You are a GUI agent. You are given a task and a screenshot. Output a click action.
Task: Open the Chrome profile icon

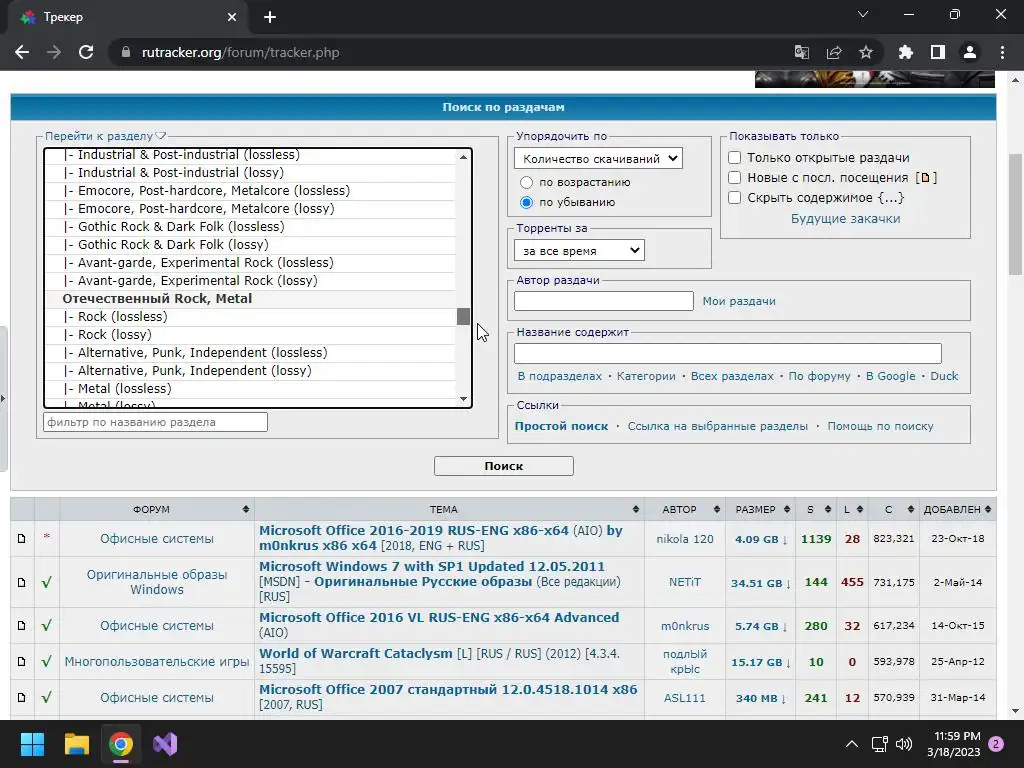pos(970,52)
